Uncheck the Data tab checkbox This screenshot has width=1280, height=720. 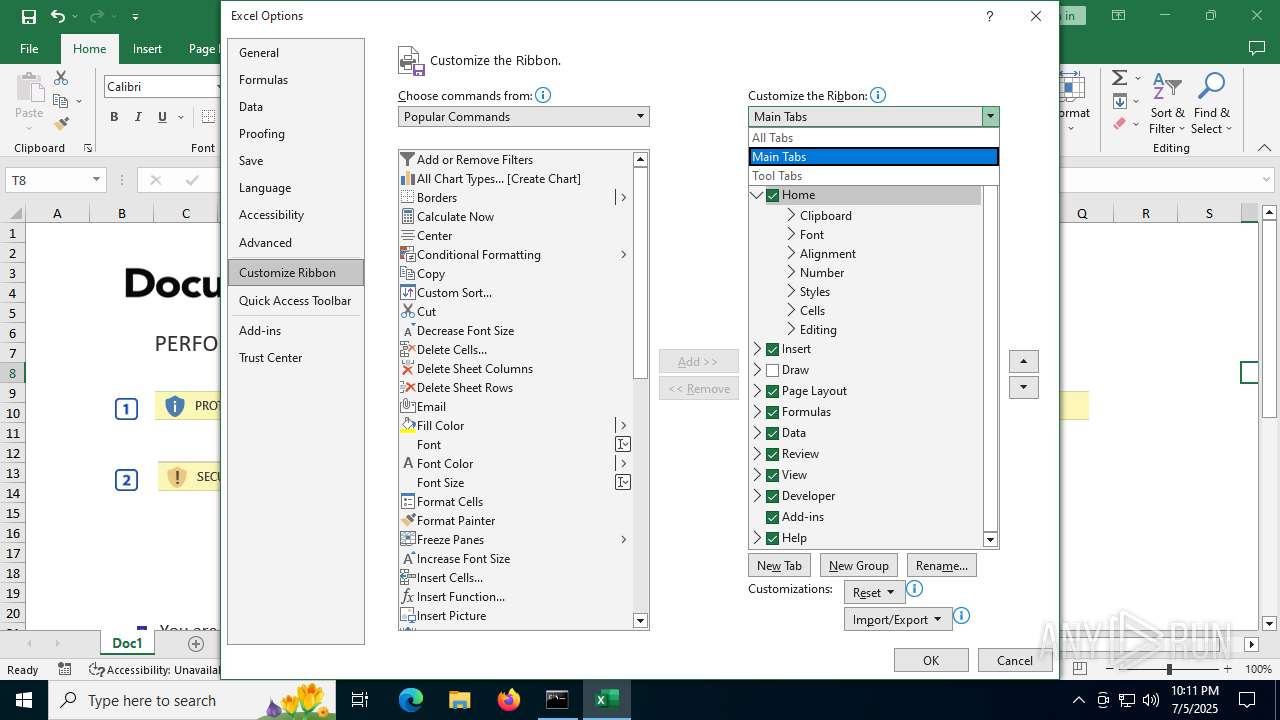772,433
